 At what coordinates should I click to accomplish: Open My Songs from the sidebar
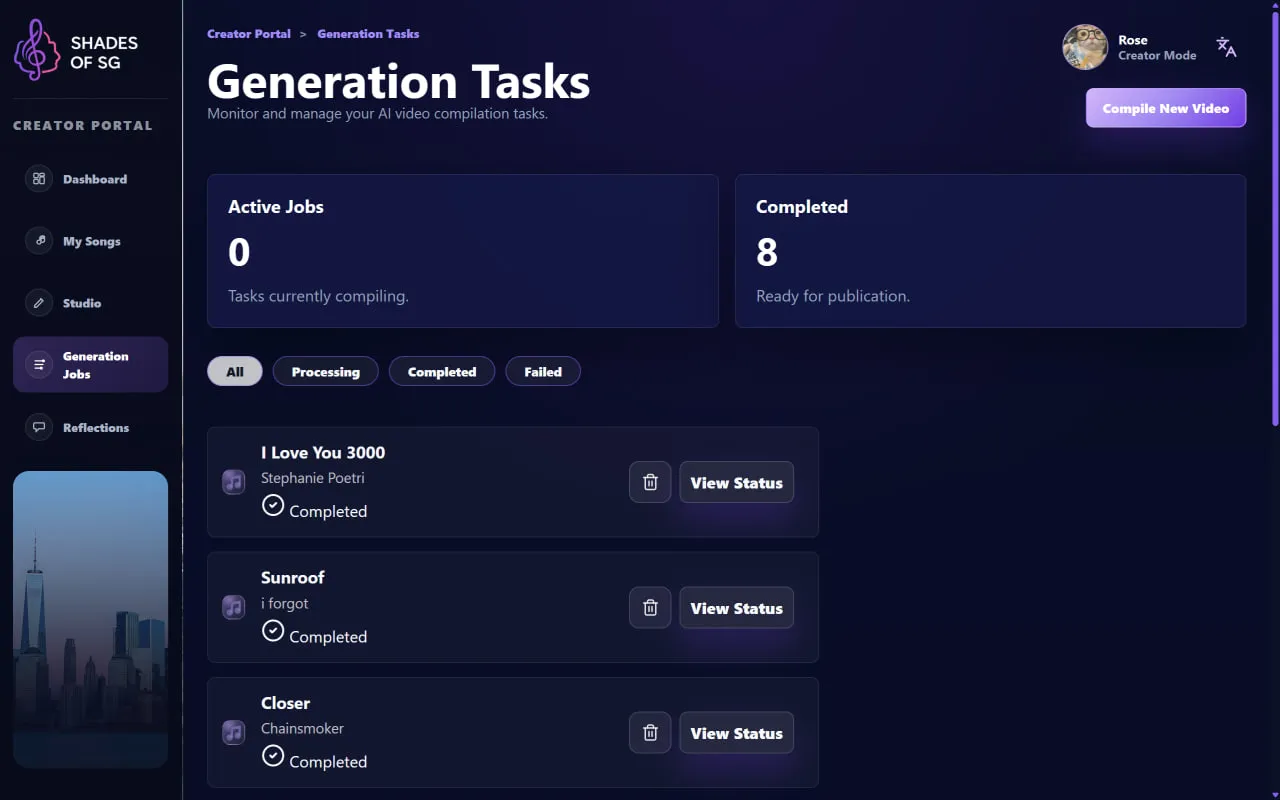coord(90,241)
